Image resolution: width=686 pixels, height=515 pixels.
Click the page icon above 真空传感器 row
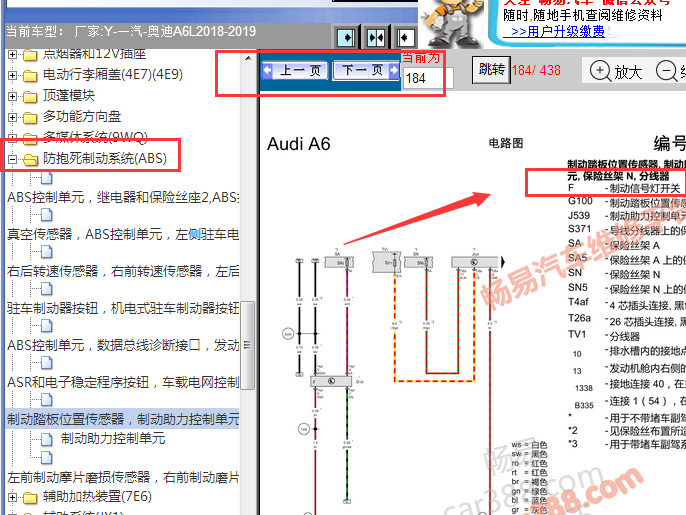click(x=46, y=215)
